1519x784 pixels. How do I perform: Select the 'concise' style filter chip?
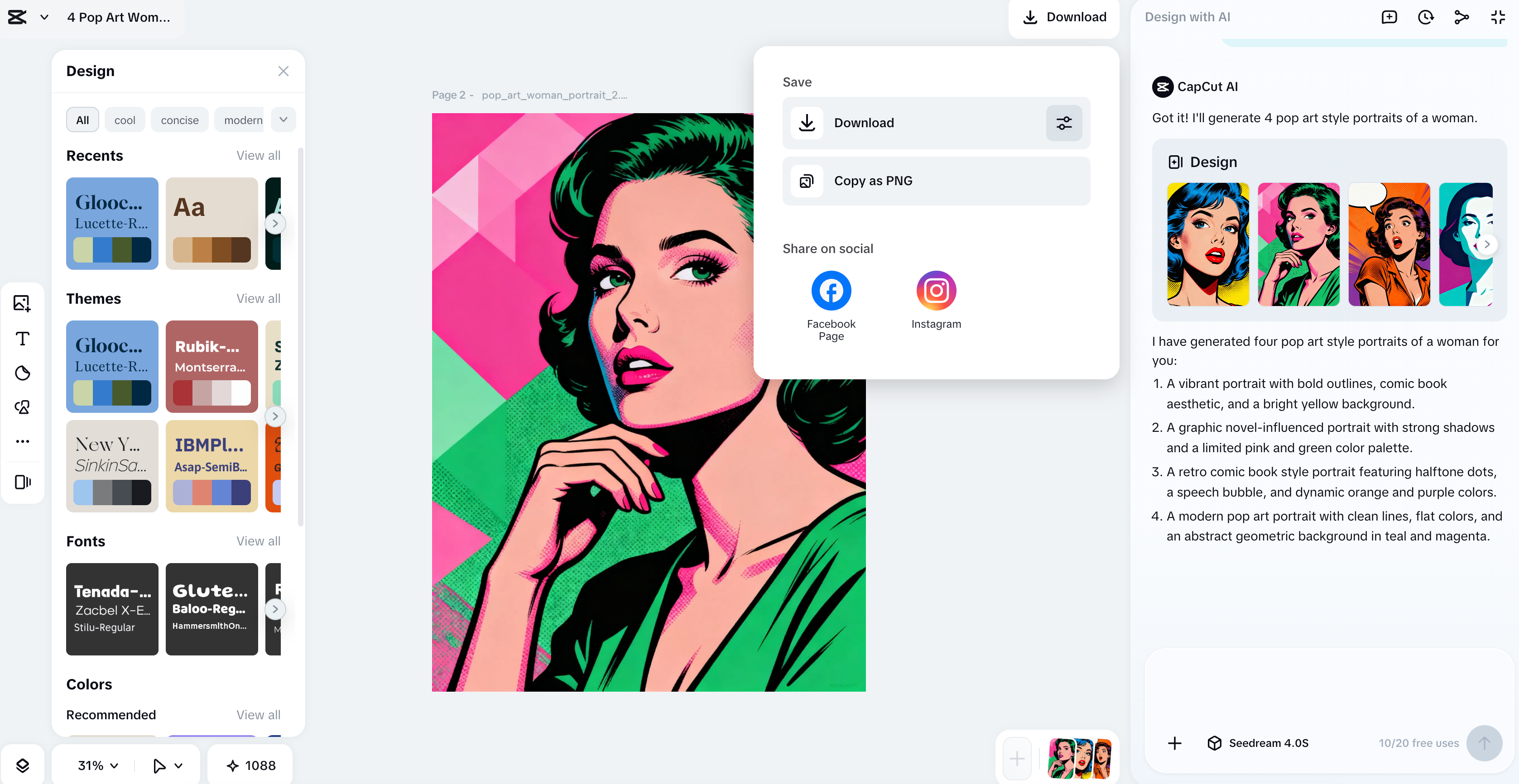point(180,119)
